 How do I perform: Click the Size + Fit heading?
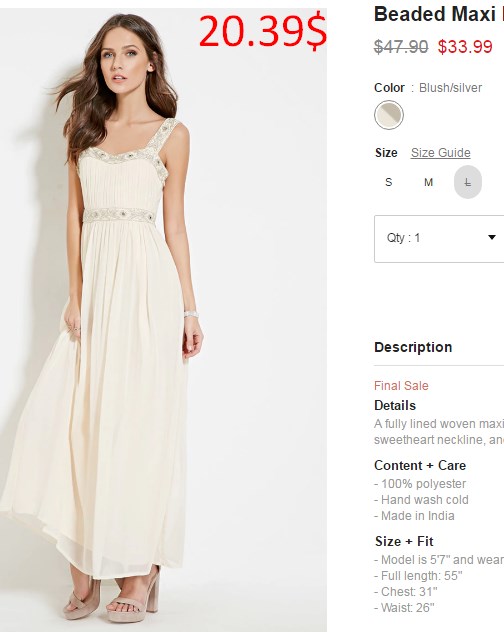click(404, 541)
